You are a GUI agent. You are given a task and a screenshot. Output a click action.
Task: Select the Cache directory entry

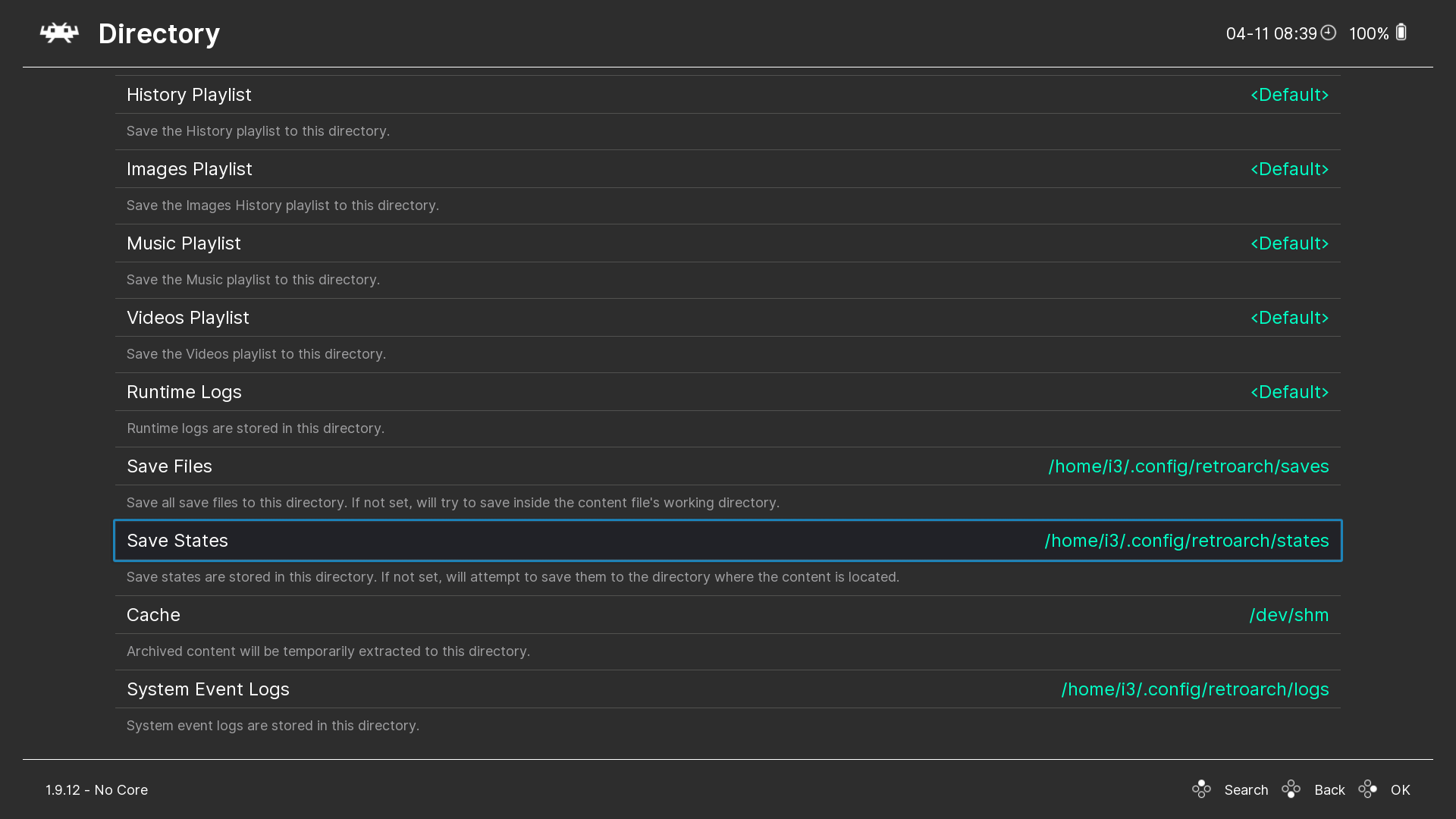pyautogui.click(x=154, y=615)
